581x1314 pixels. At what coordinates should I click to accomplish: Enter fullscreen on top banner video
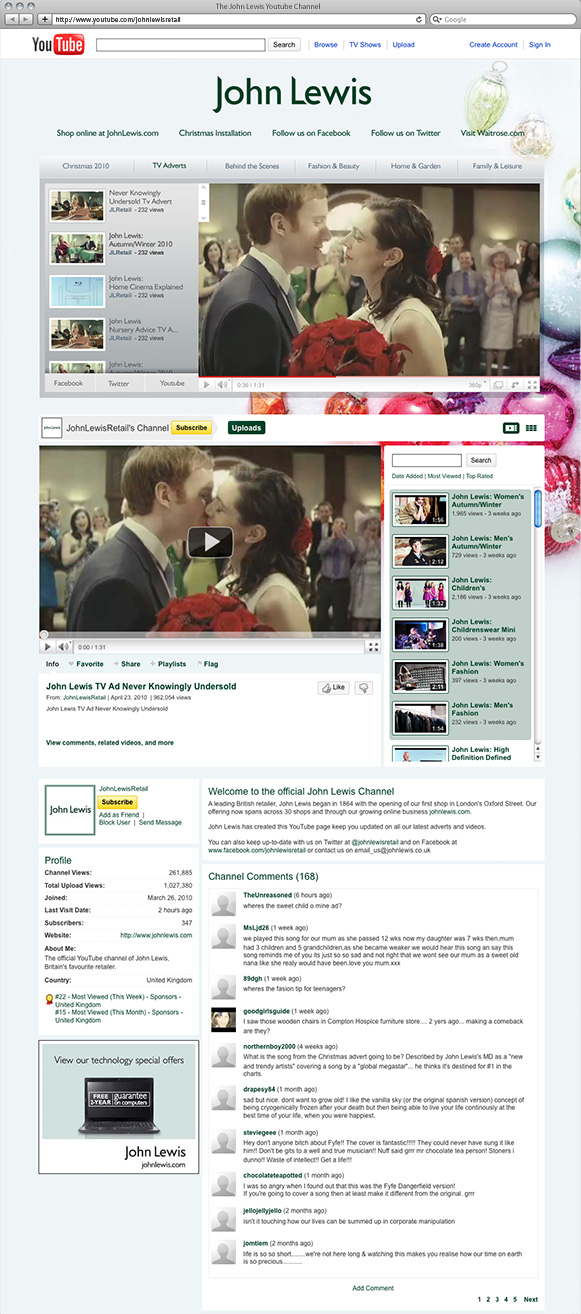click(533, 384)
